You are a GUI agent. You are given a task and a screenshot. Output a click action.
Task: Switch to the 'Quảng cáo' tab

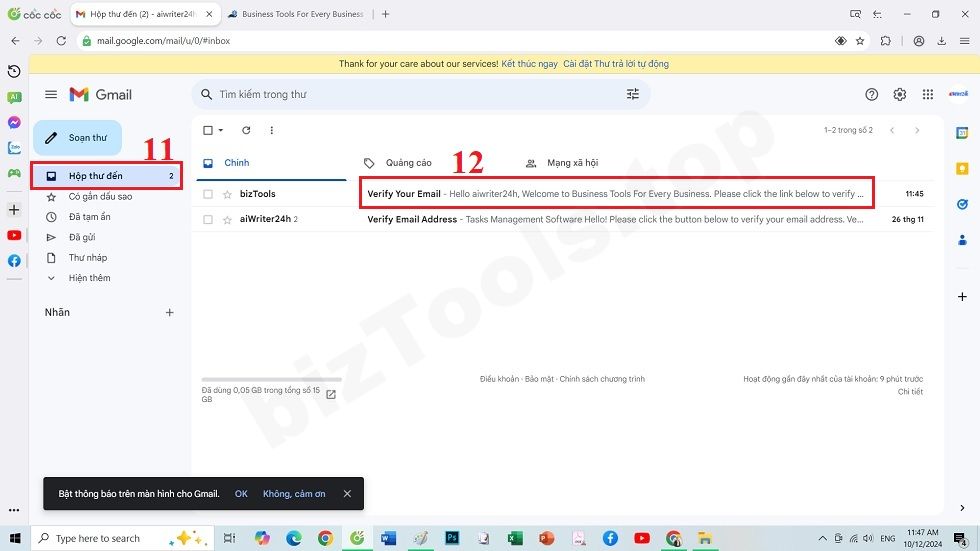coord(408,163)
